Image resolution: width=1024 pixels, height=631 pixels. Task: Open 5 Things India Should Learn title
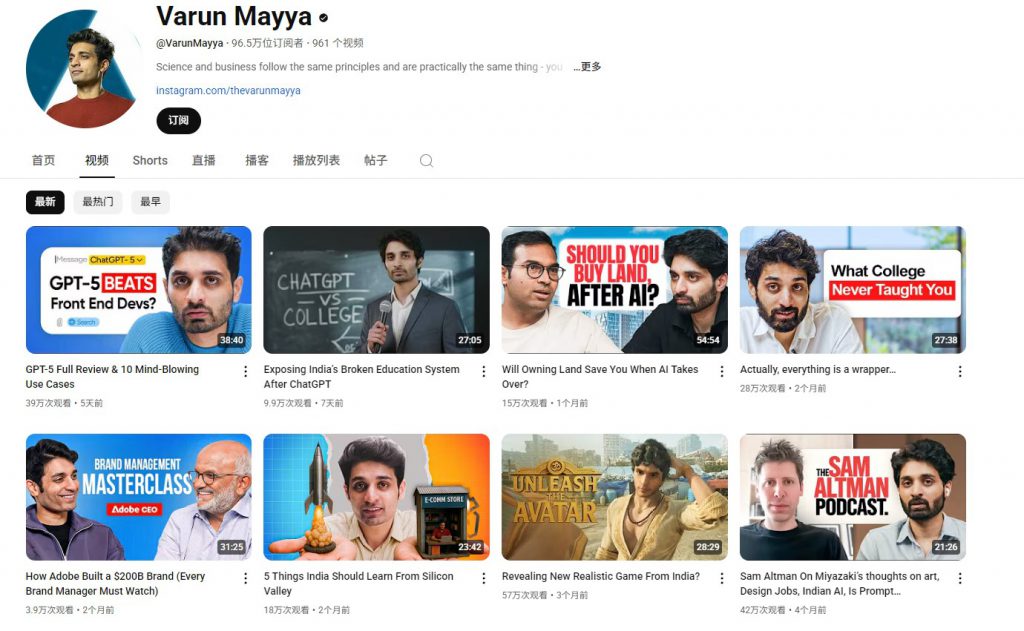tap(359, 584)
